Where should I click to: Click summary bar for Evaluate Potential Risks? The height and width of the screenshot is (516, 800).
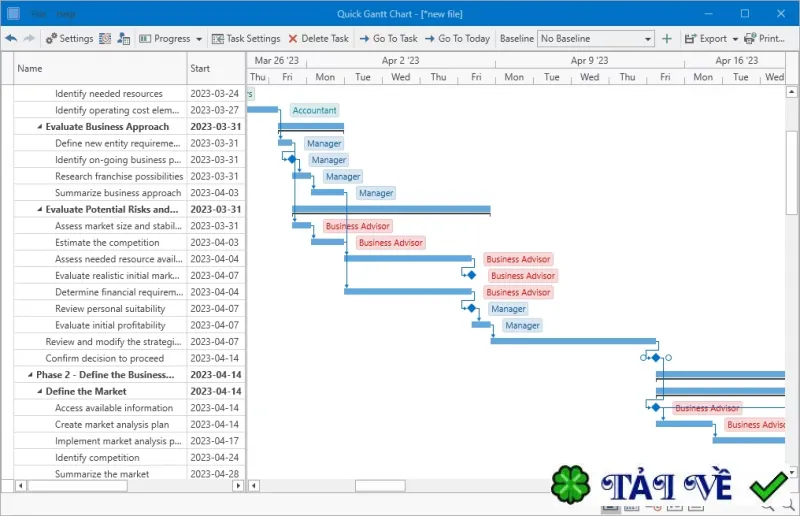click(391, 210)
